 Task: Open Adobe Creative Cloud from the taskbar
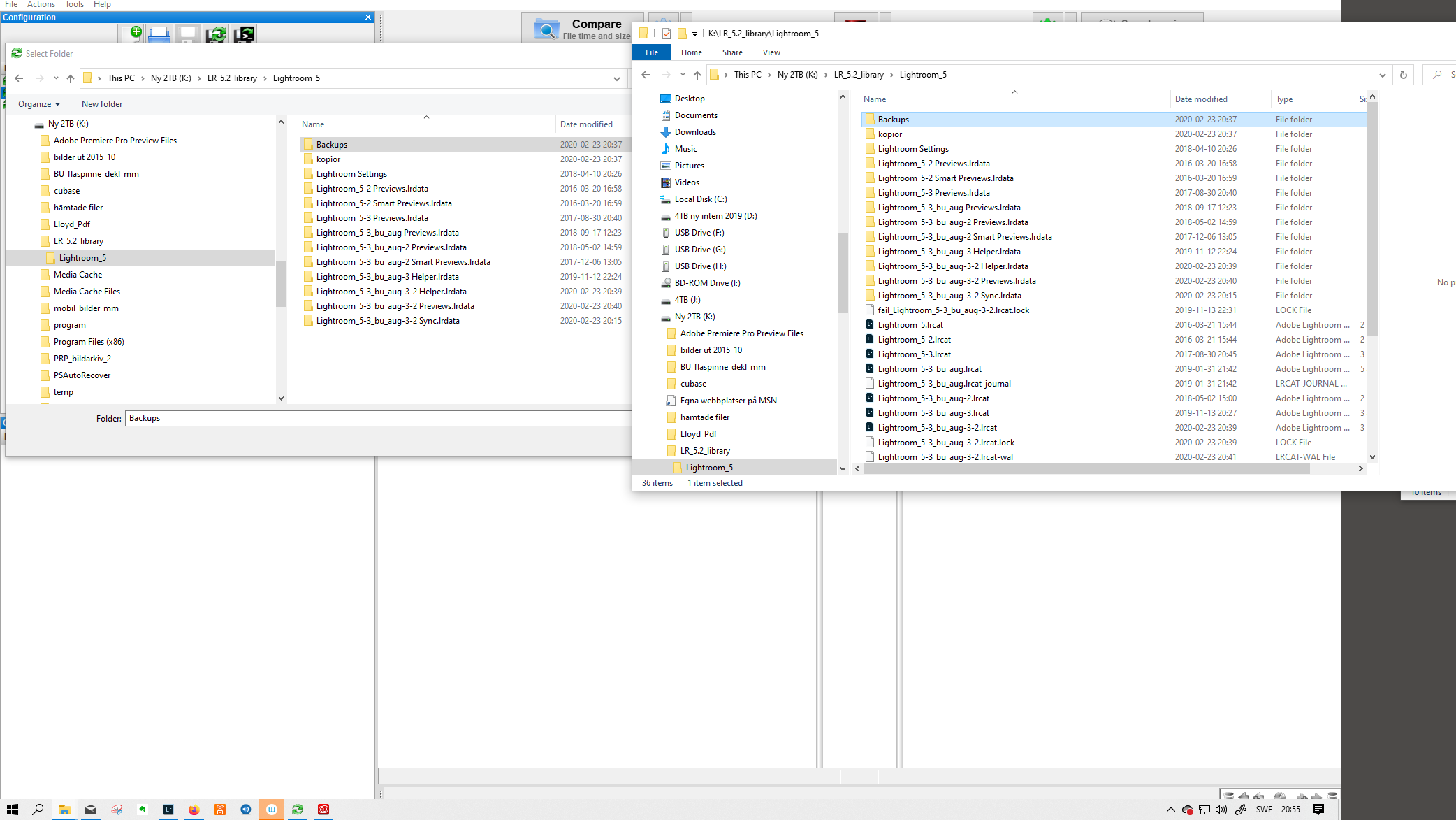click(x=323, y=810)
